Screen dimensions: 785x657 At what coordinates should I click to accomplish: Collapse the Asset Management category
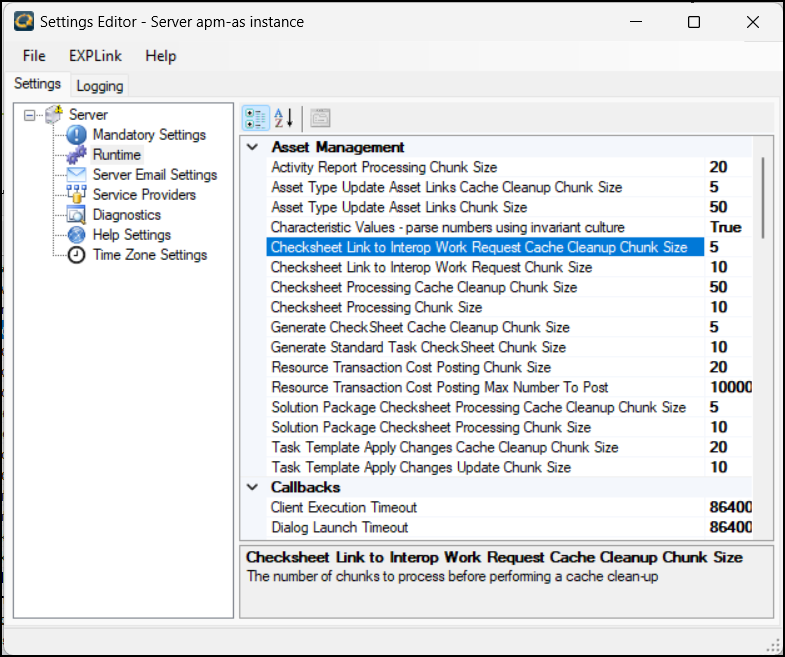coord(252,147)
